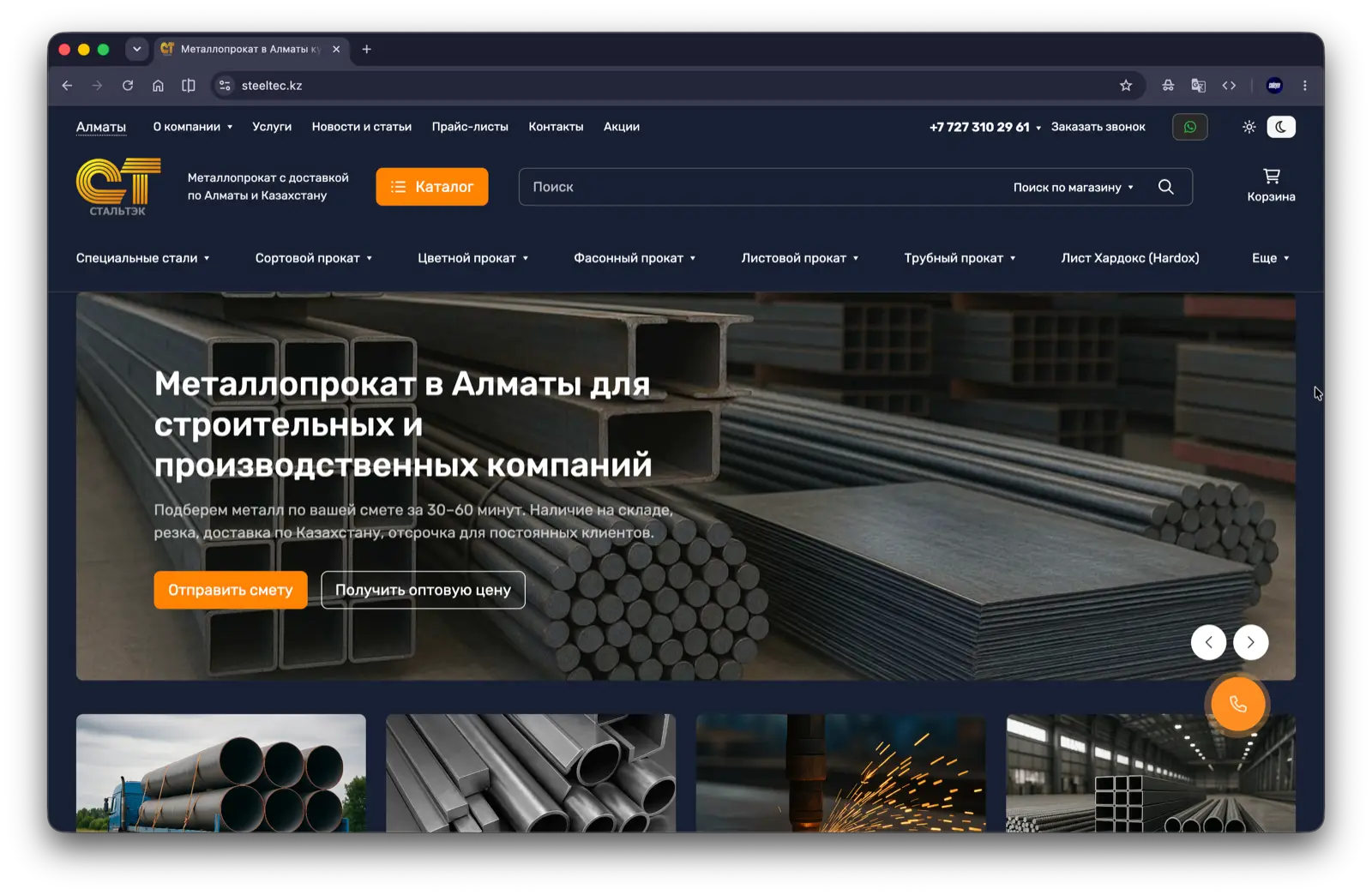The width and height of the screenshot is (1372, 895).
Task: Click Заказать звонок link
Action: pyautogui.click(x=1098, y=127)
